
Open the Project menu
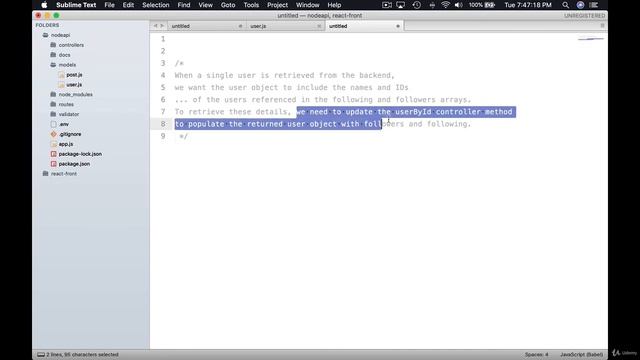click(277, 5)
